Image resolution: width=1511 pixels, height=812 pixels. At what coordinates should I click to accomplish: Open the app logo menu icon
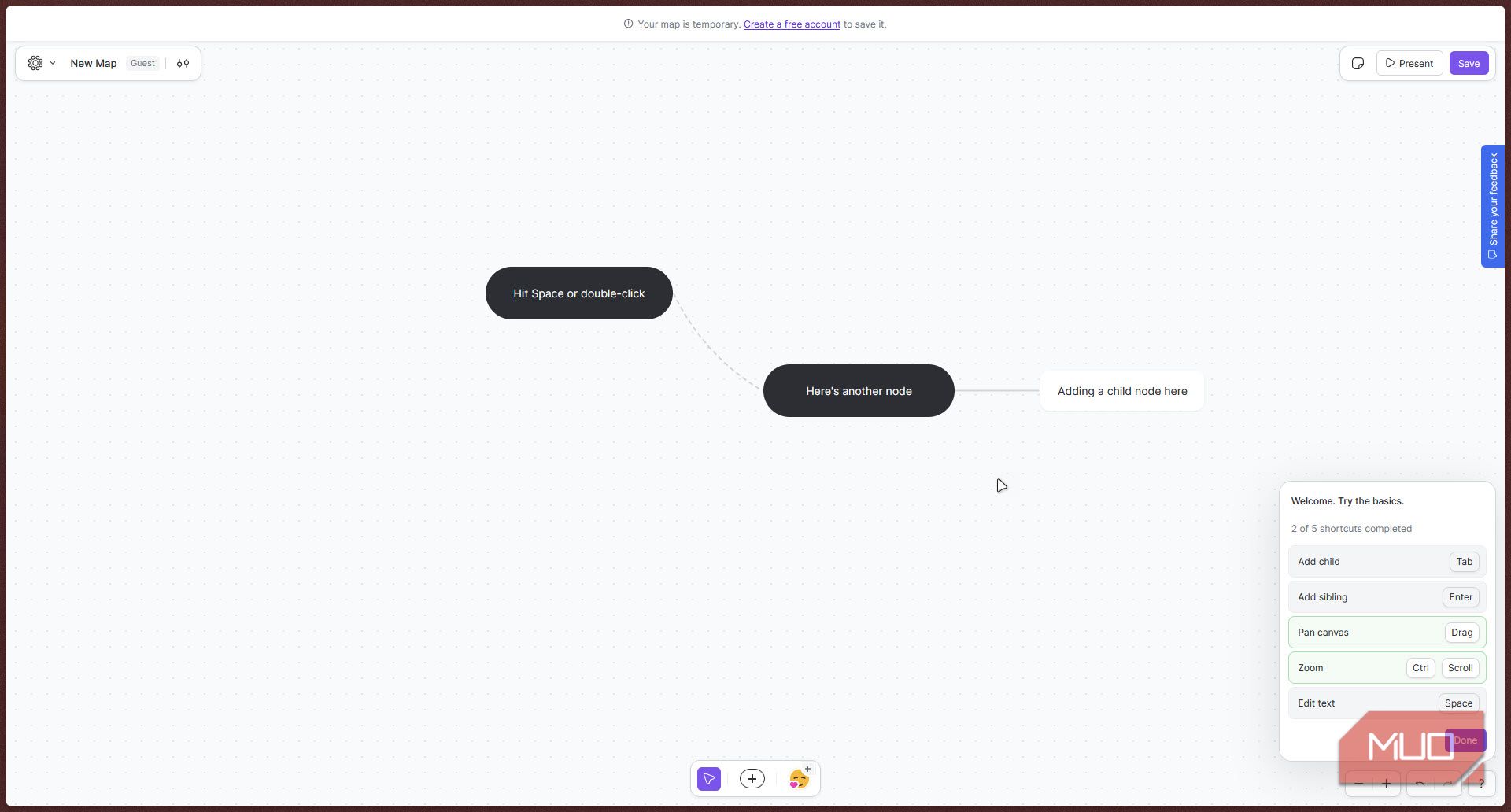click(x=35, y=63)
